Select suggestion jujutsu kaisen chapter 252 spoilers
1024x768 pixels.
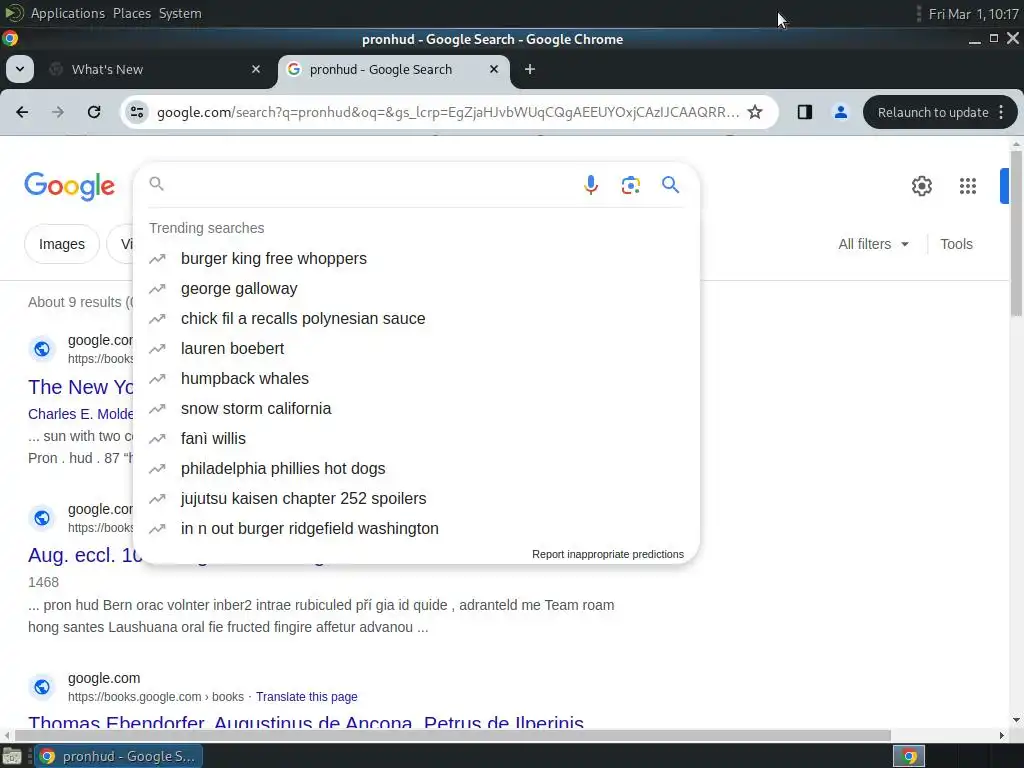(416, 499)
